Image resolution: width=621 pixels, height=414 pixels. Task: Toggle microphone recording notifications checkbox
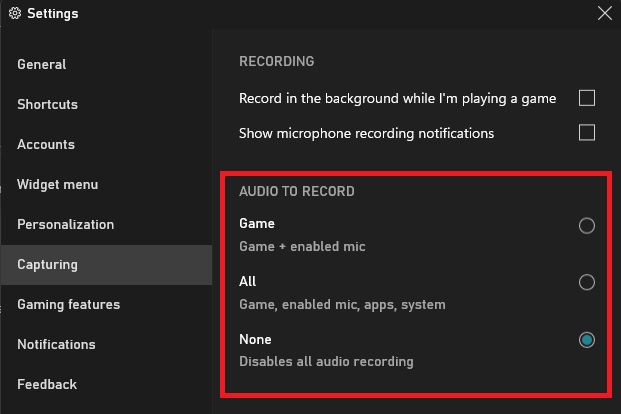click(587, 133)
